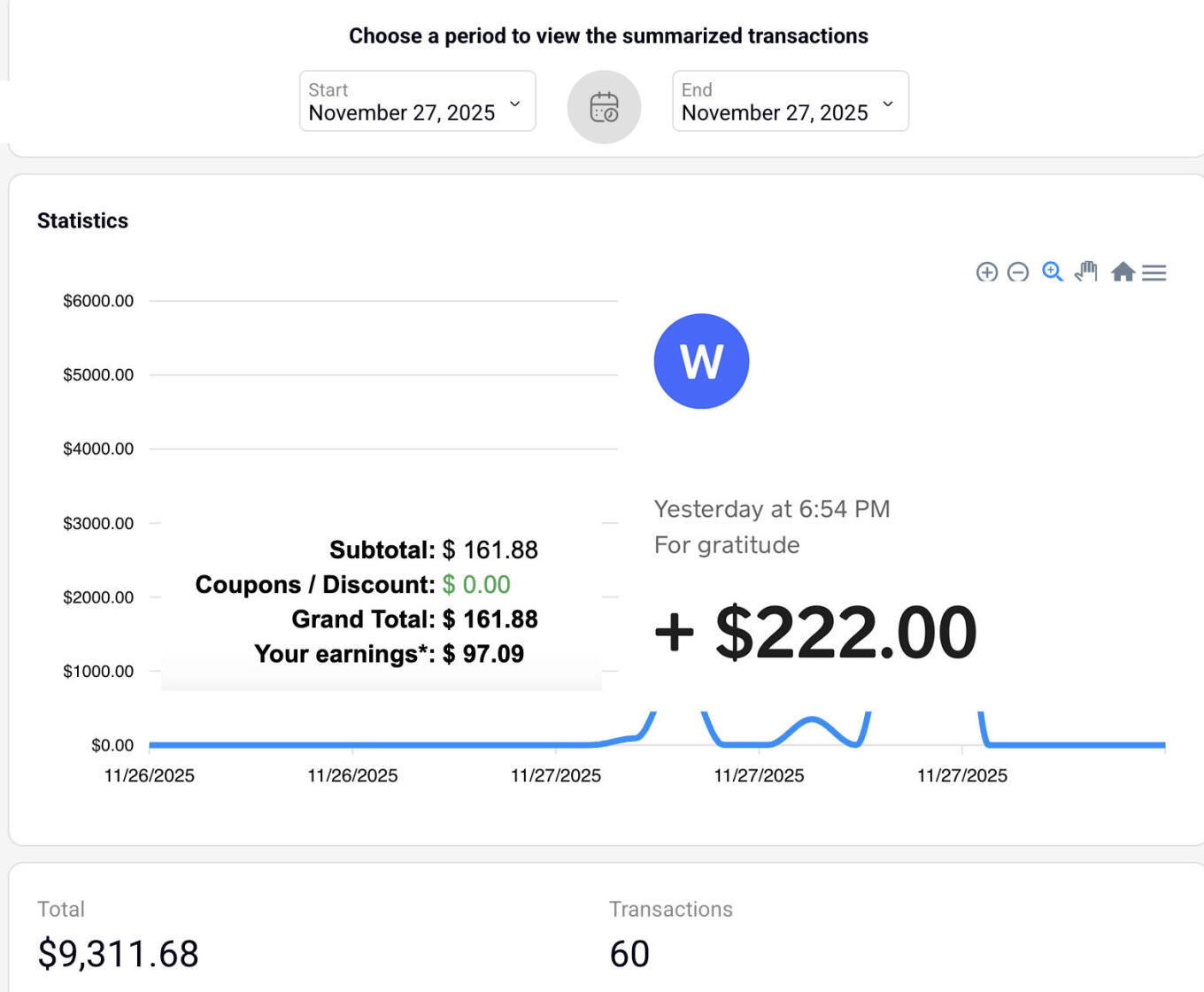Click the Start field's November 27, 2025 text
The image size is (1204, 992).
[x=401, y=113]
